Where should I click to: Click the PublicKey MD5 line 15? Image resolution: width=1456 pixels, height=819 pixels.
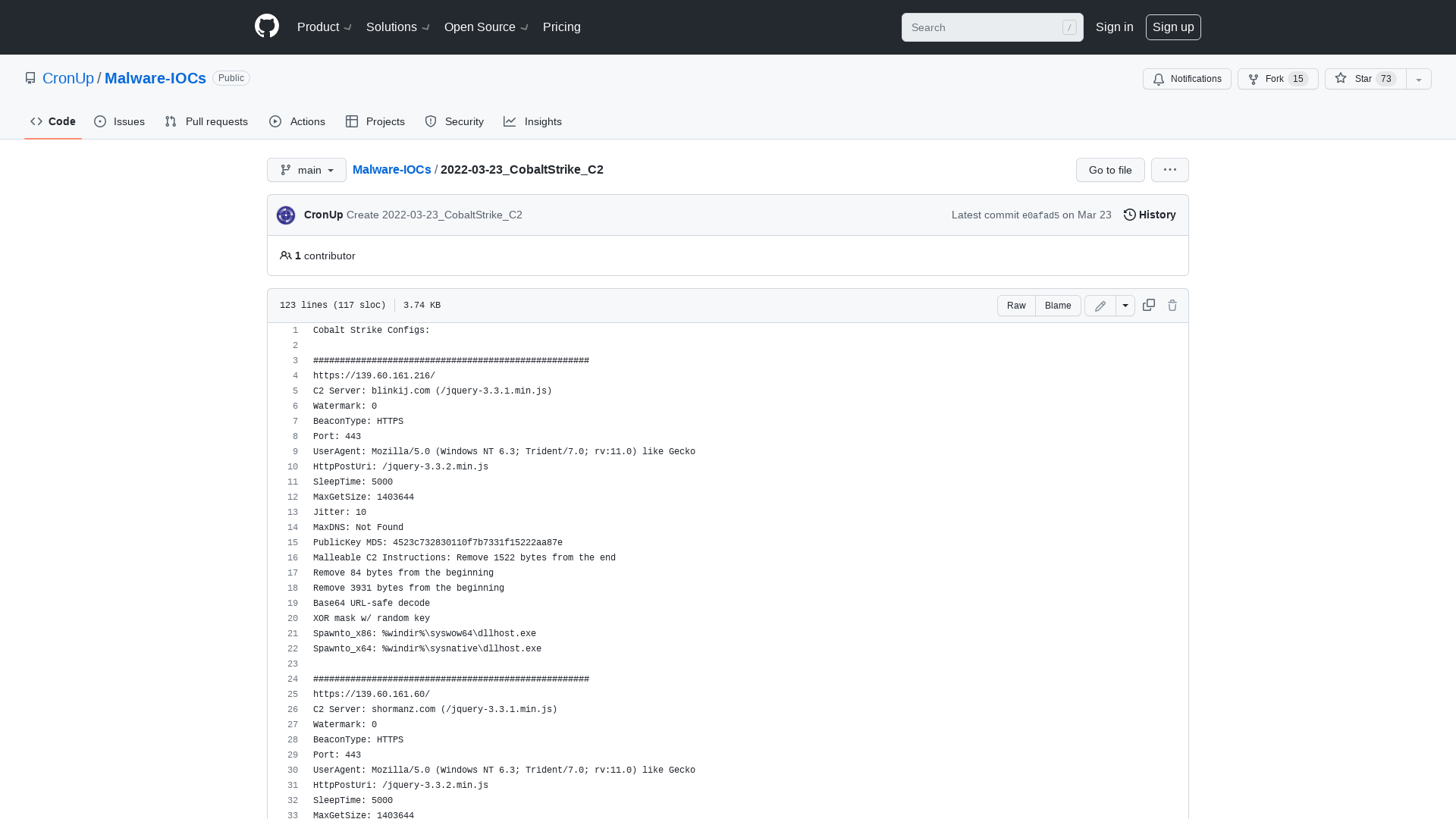tap(438, 543)
